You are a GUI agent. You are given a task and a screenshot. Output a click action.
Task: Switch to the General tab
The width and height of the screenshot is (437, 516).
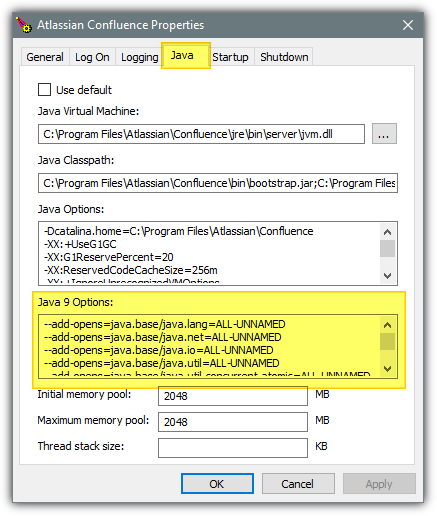click(45, 57)
